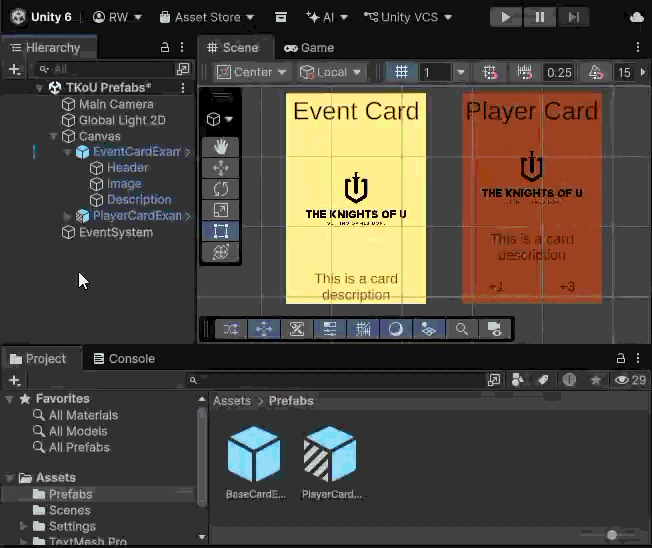Select the Rotate tool
This screenshot has height=548, width=652.
(x=220, y=189)
